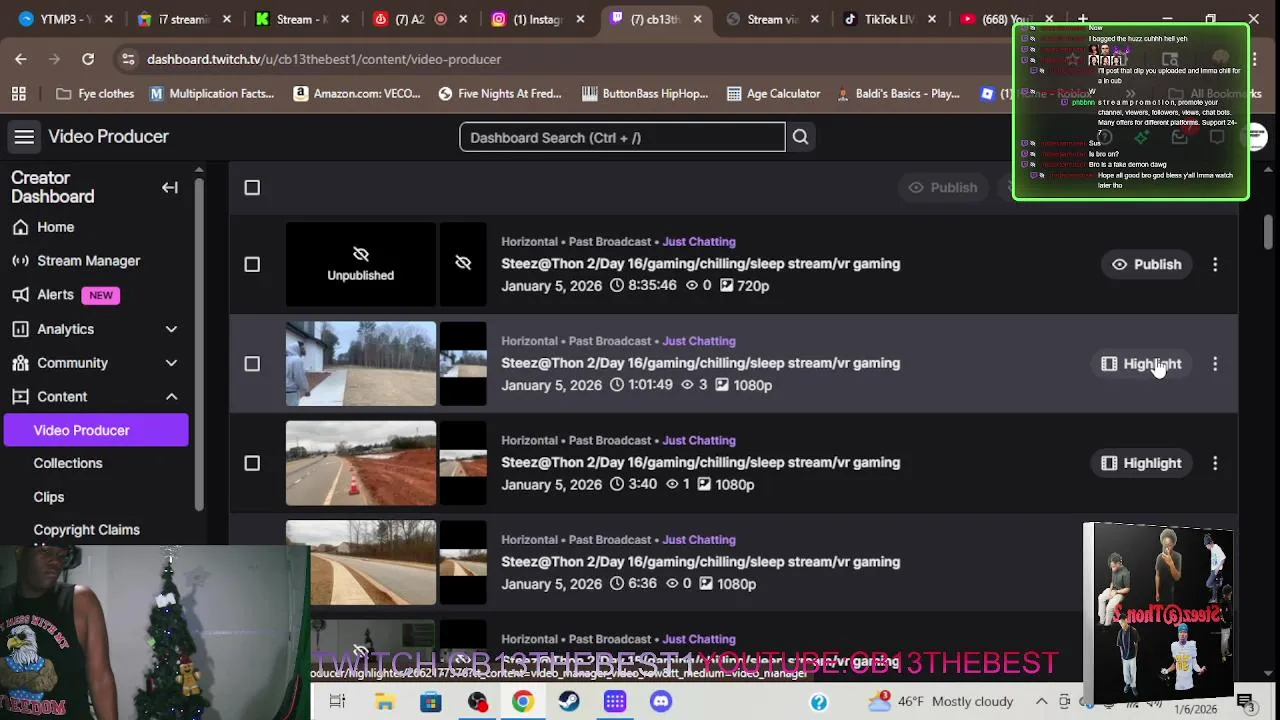Collapse the Creator Dashboard sidebar

tap(170, 187)
